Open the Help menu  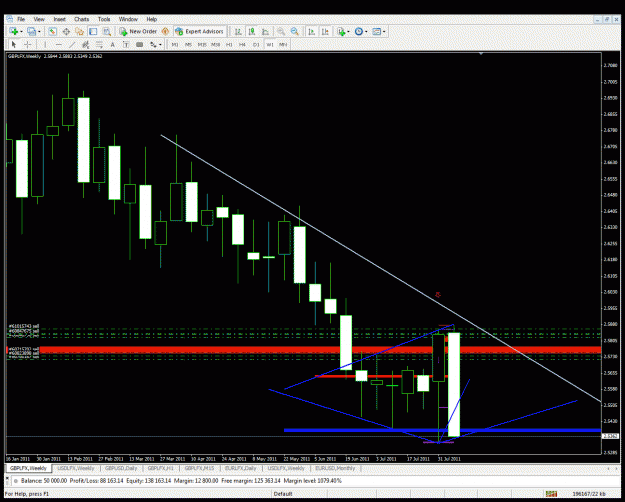click(x=151, y=19)
